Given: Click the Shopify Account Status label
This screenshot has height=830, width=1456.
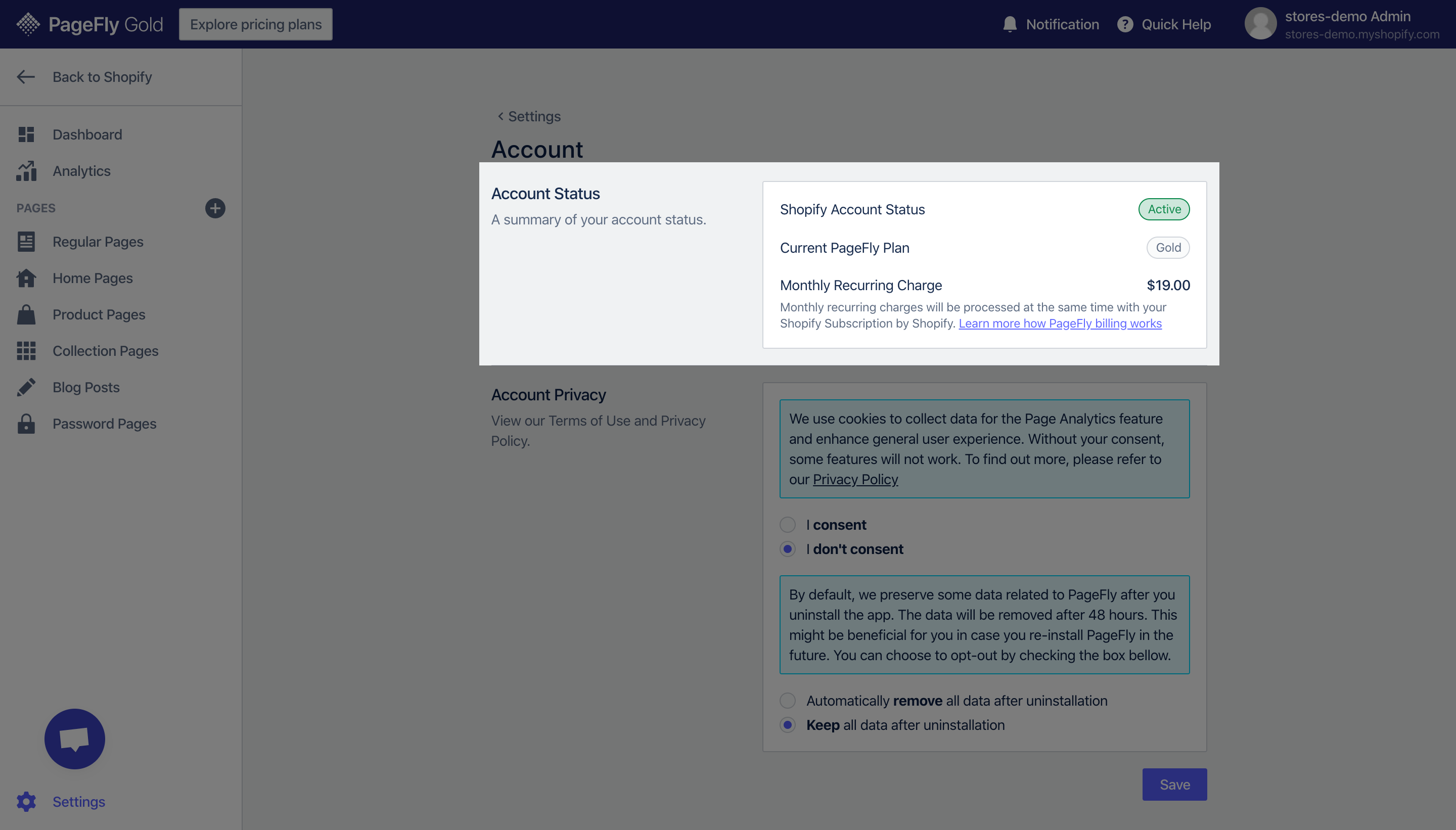Looking at the screenshot, I should [852, 209].
